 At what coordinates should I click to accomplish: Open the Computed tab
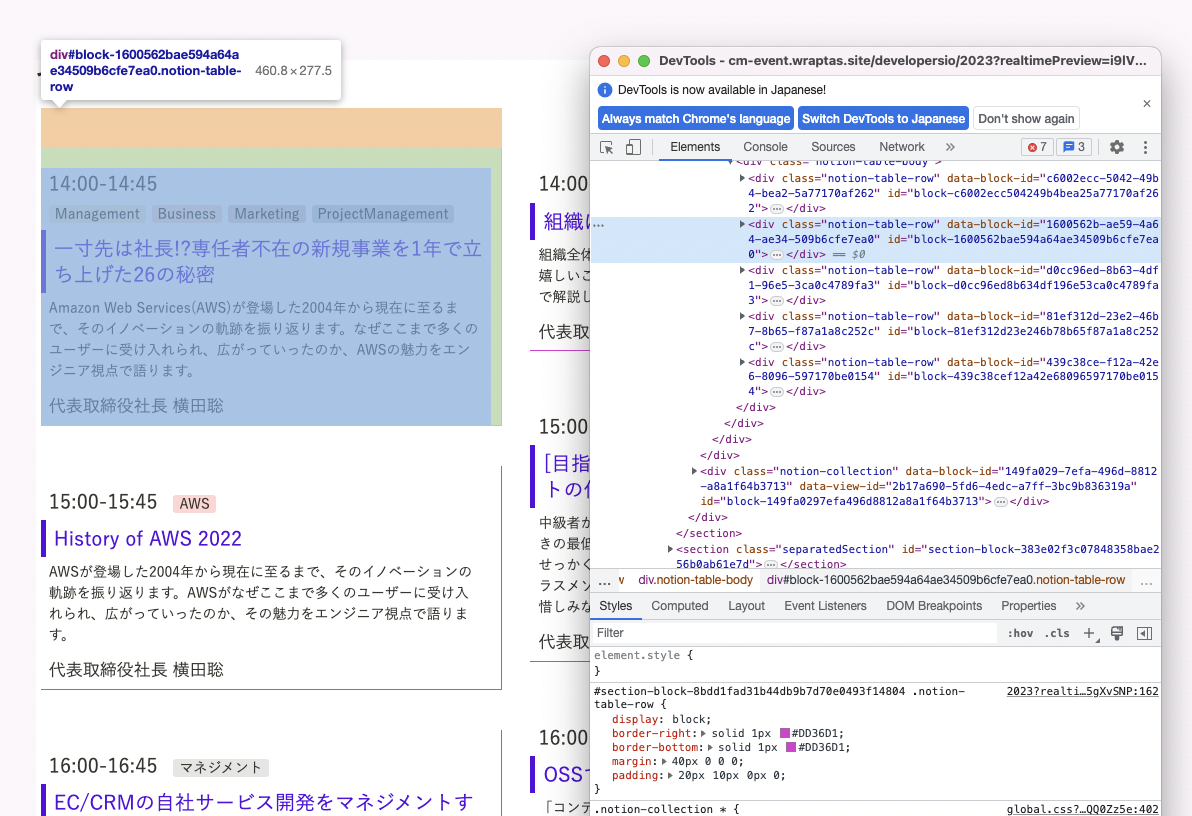point(680,606)
